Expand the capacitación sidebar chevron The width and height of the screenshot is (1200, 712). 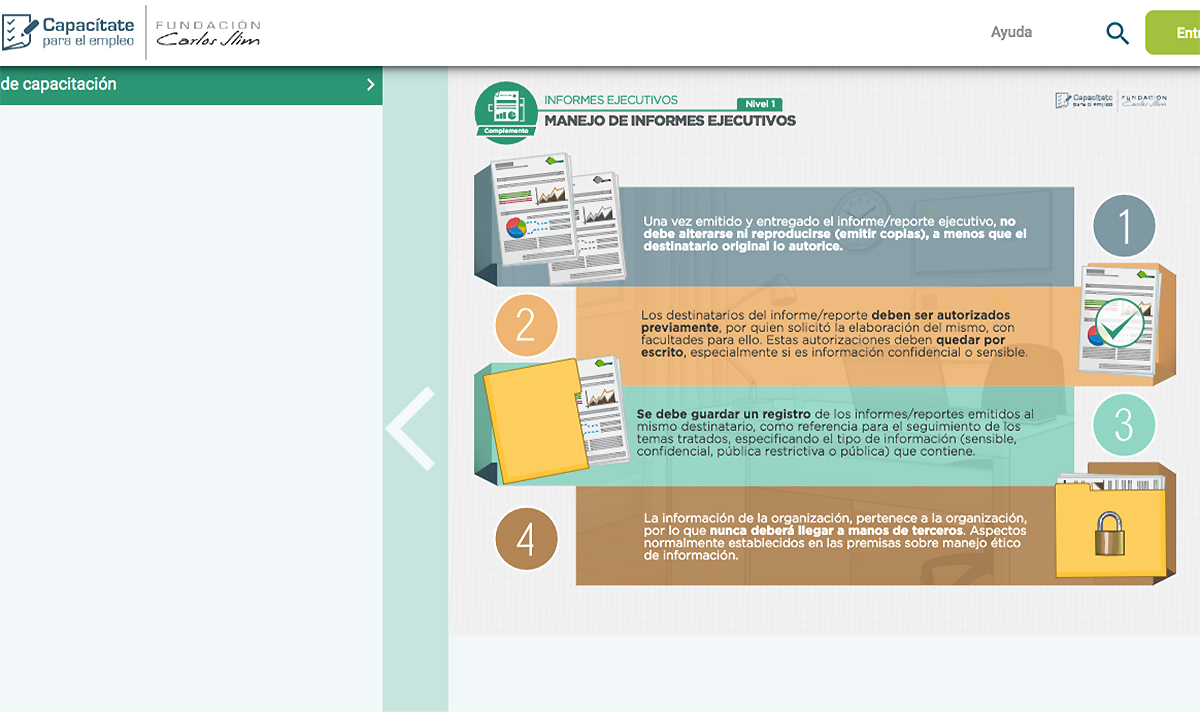[x=370, y=85]
